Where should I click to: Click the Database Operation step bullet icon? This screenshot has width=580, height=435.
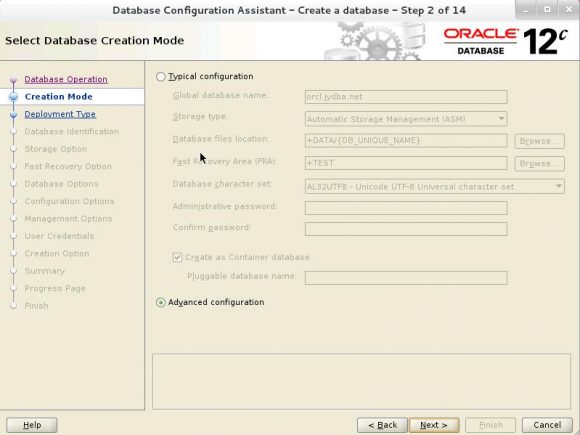tap(14, 80)
